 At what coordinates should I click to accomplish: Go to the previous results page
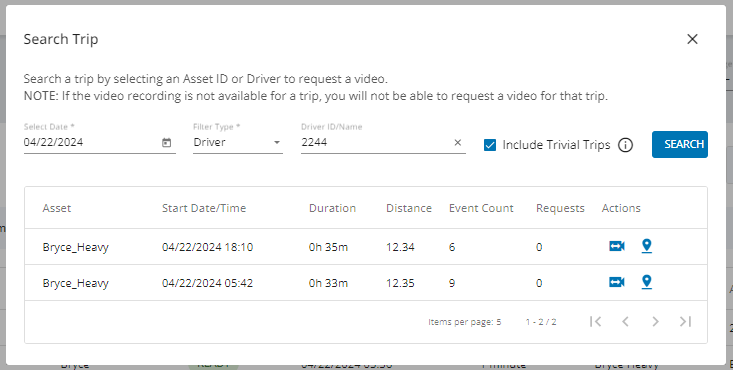click(x=625, y=321)
